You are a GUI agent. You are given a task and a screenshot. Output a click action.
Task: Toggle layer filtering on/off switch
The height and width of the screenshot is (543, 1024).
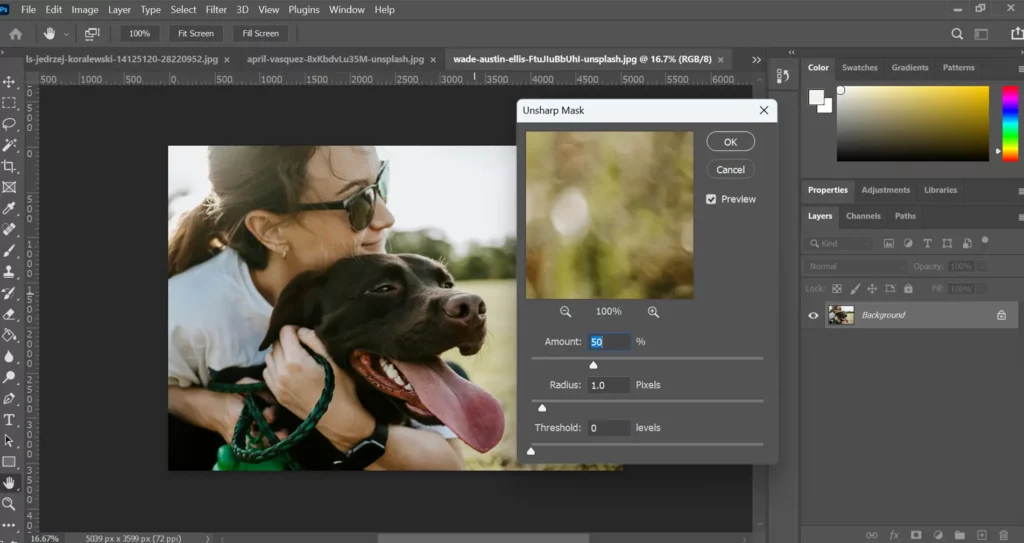pos(985,241)
